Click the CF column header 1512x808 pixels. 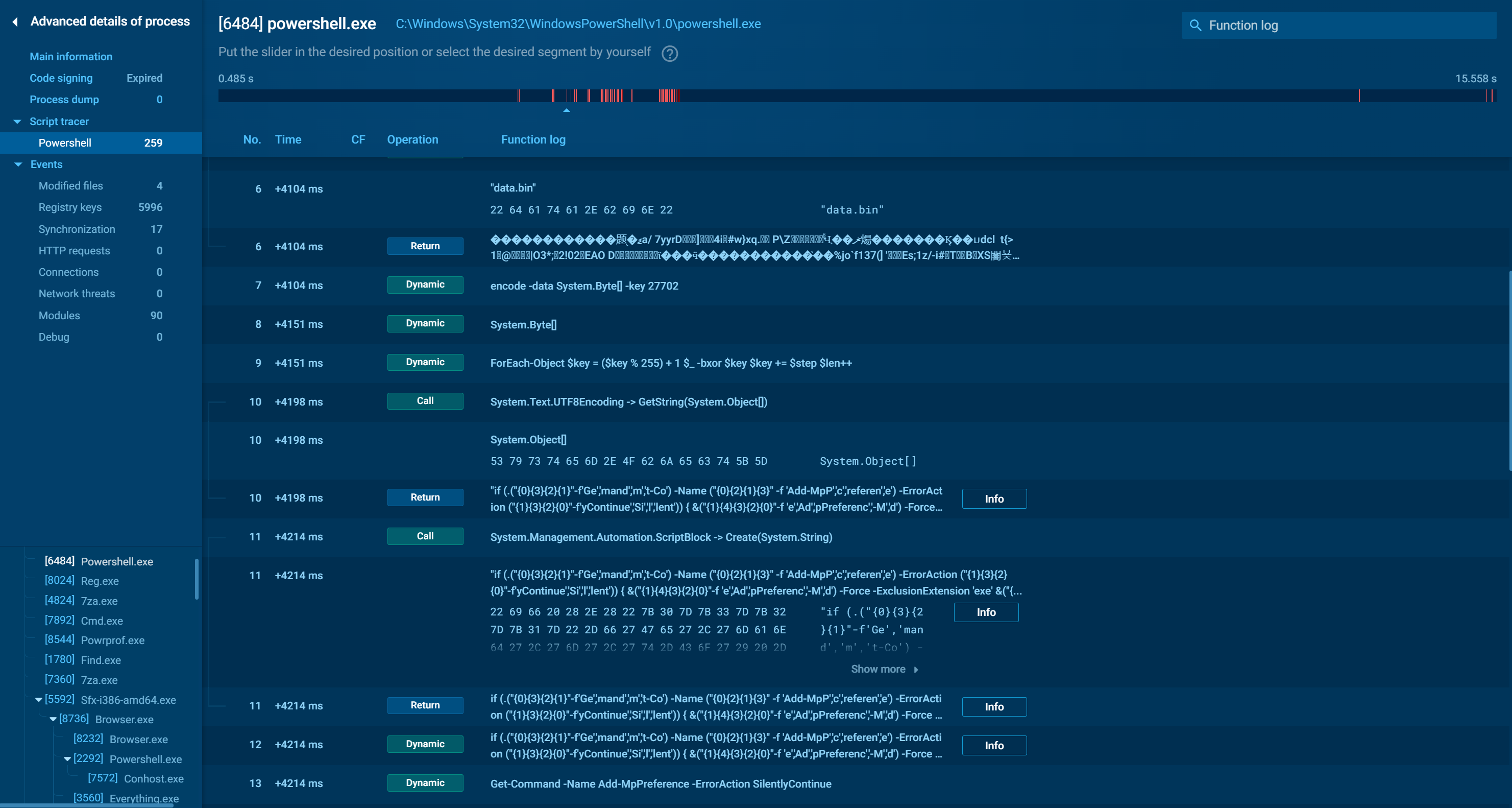coord(358,140)
